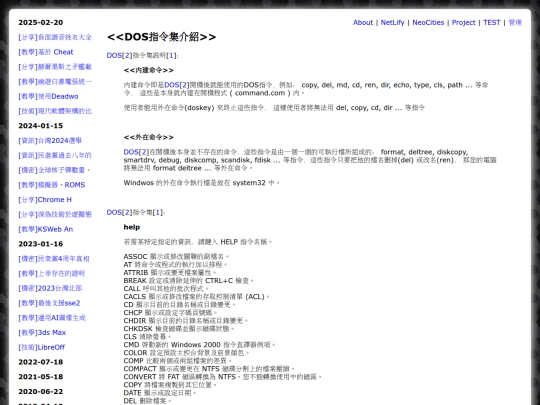
Task: Click DOS[2] link in 指令集說明[1] heading
Action: 119,55
